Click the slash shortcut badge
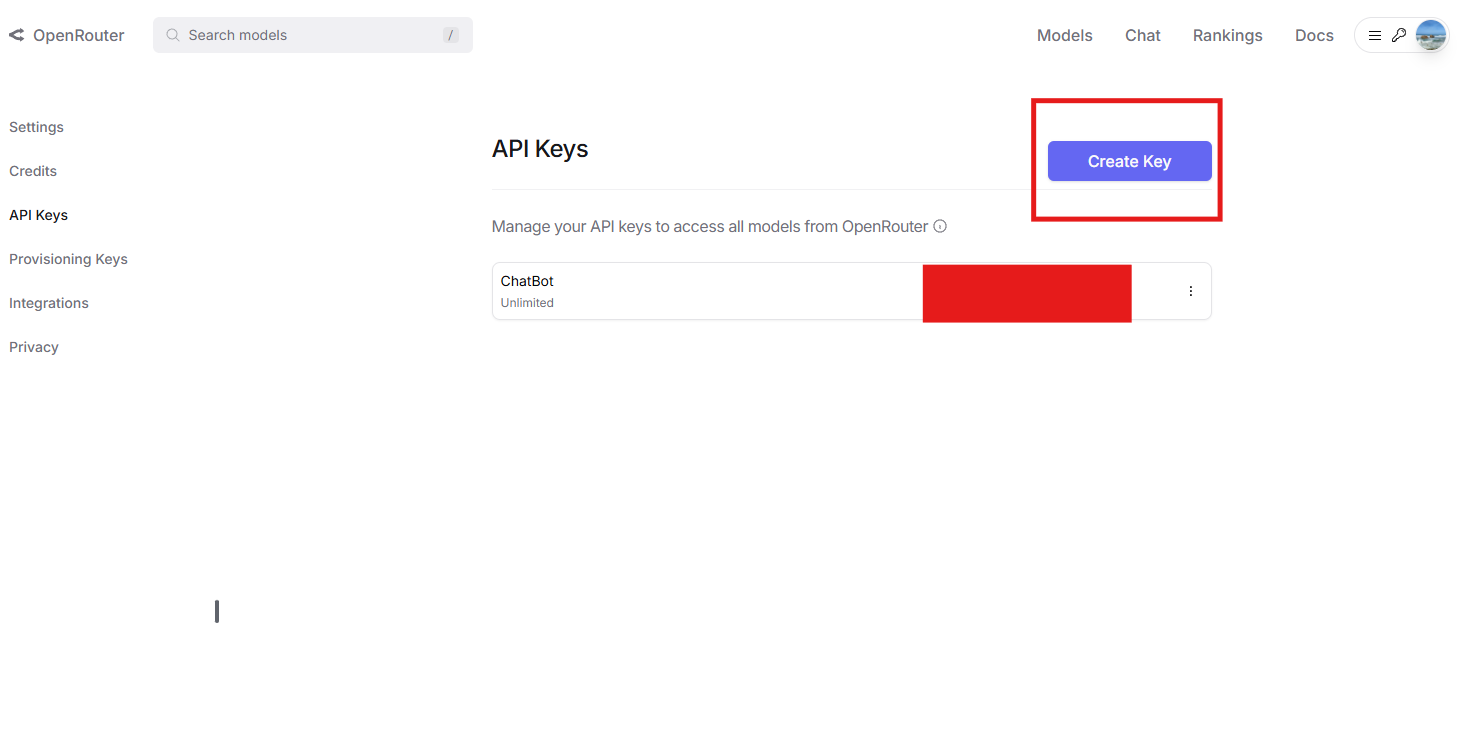 pos(451,35)
